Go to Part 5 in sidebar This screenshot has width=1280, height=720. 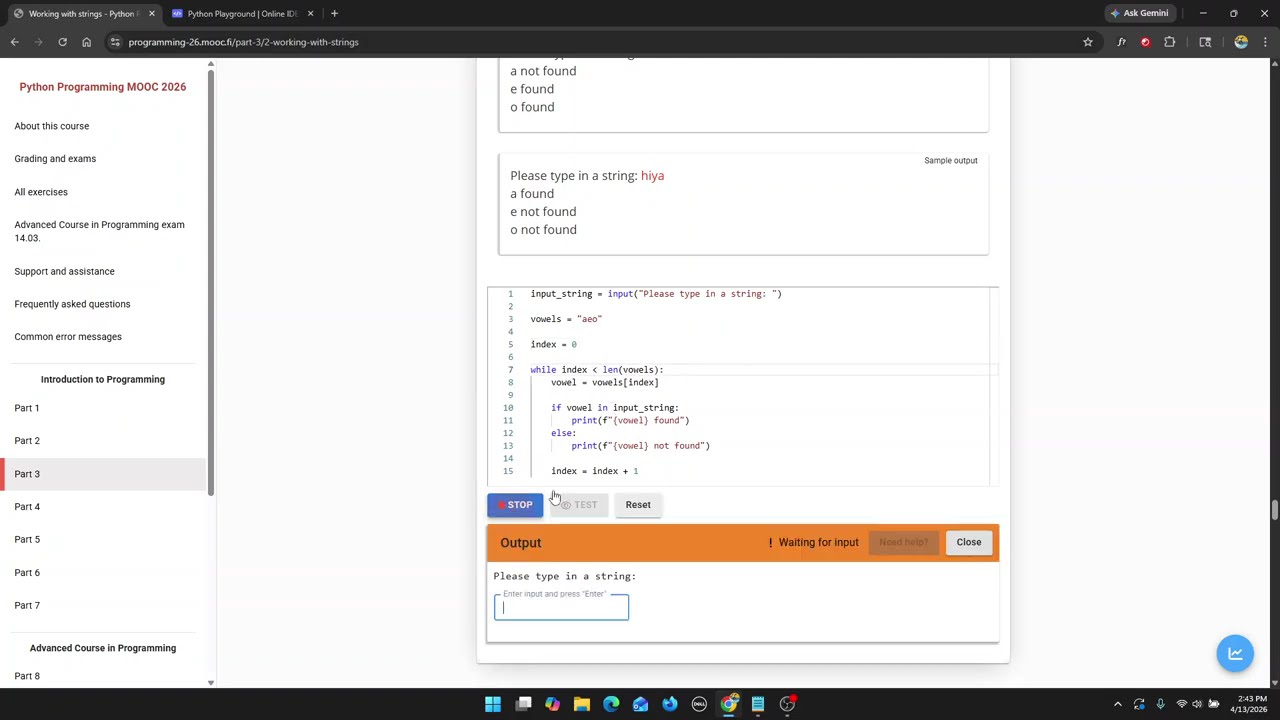pos(27,540)
